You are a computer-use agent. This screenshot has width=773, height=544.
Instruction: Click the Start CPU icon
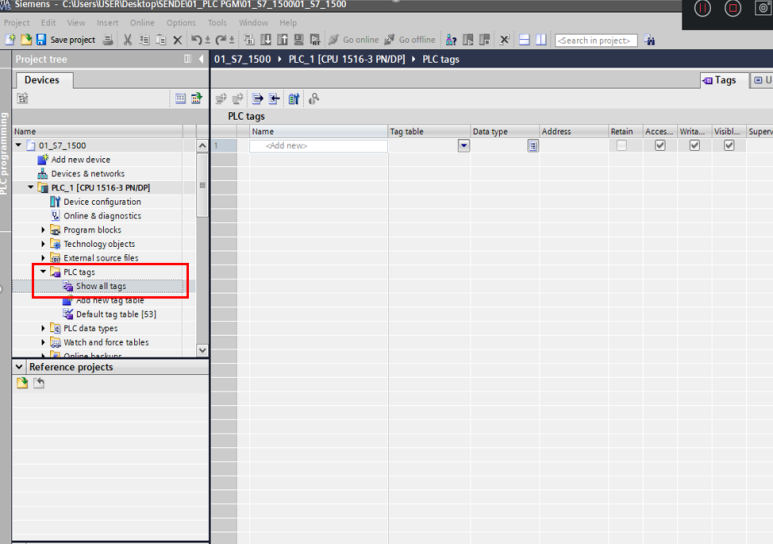468,39
